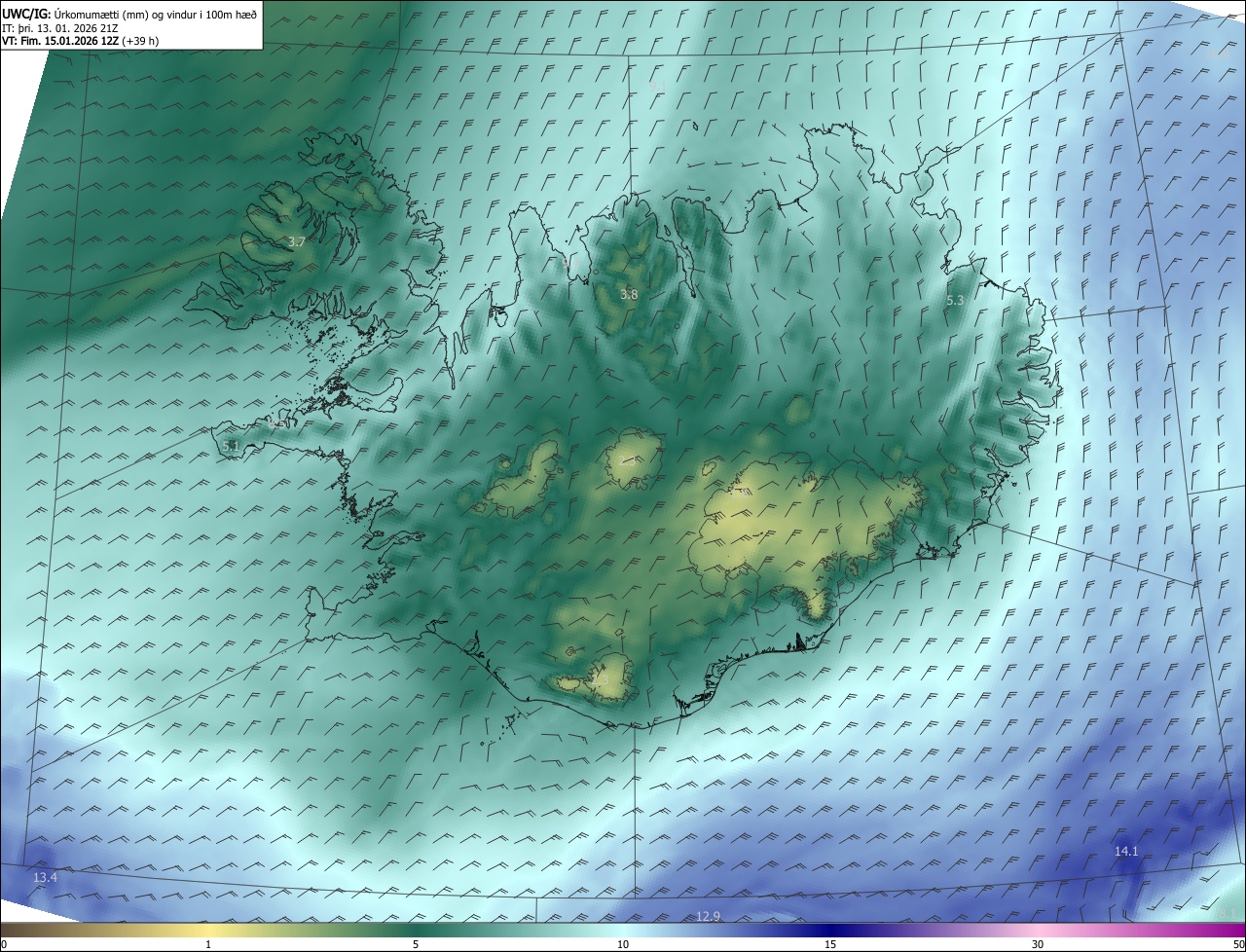The image size is (1246, 952).
Task: Click the 3.8 value label in north Iceland
Action: (629, 295)
